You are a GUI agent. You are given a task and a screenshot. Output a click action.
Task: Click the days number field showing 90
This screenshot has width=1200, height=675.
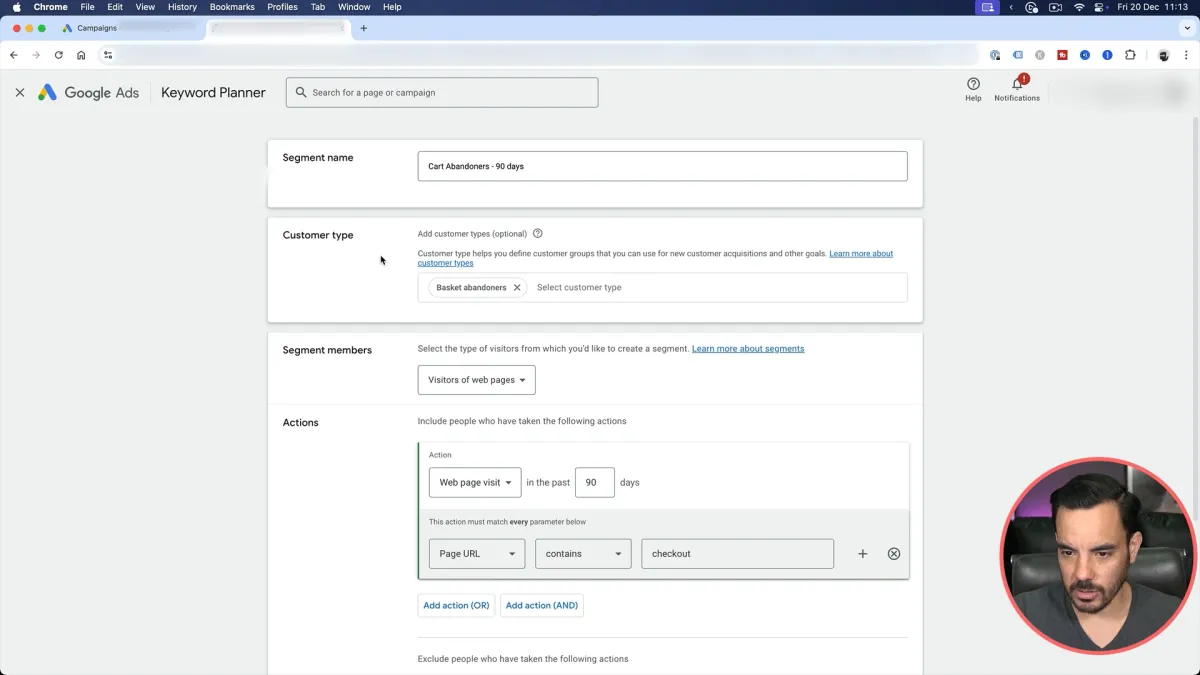[594, 482]
